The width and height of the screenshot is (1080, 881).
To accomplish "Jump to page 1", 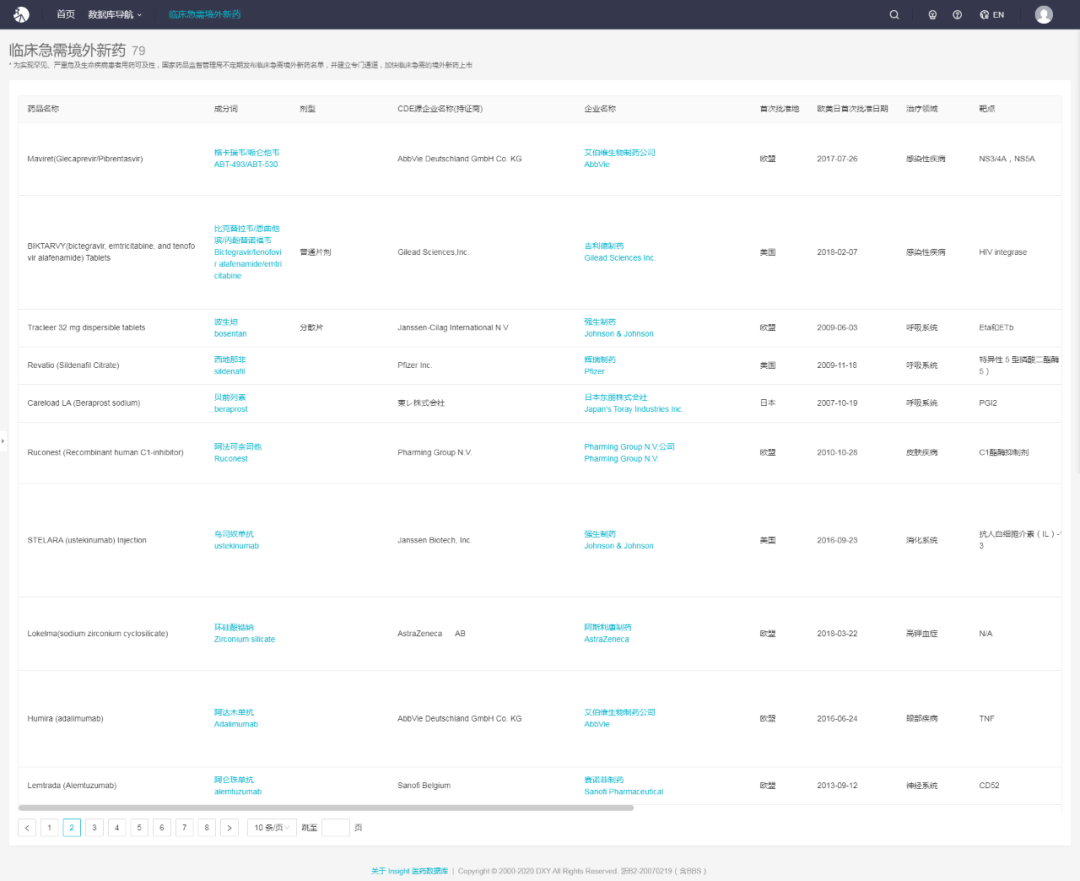I will (50, 827).
